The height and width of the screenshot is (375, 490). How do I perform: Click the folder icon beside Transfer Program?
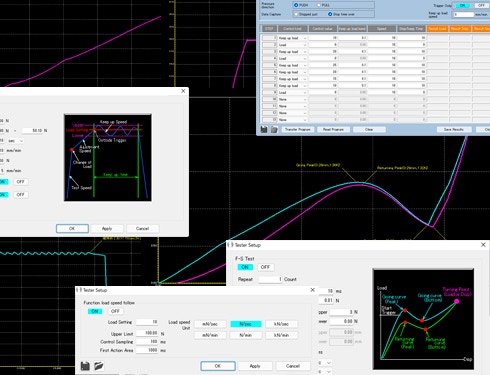[274, 129]
